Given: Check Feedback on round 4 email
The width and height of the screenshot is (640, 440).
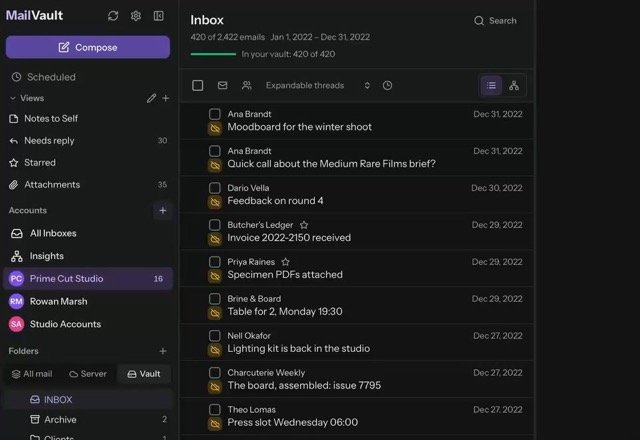Looking at the screenshot, I should [x=215, y=188].
